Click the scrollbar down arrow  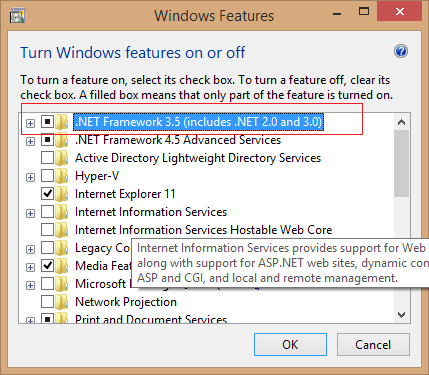coord(401,314)
